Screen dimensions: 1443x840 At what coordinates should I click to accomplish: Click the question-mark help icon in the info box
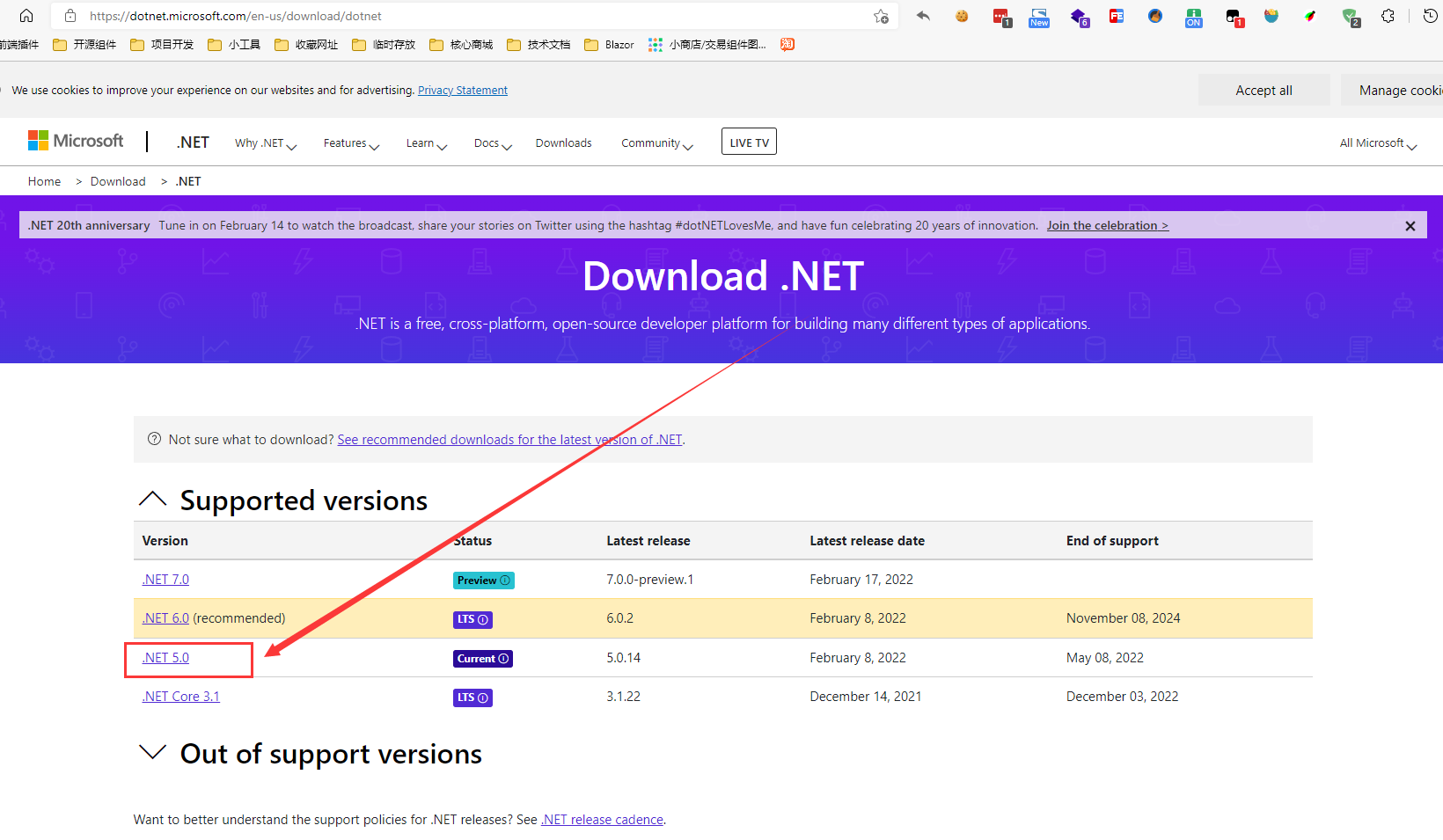click(x=154, y=439)
